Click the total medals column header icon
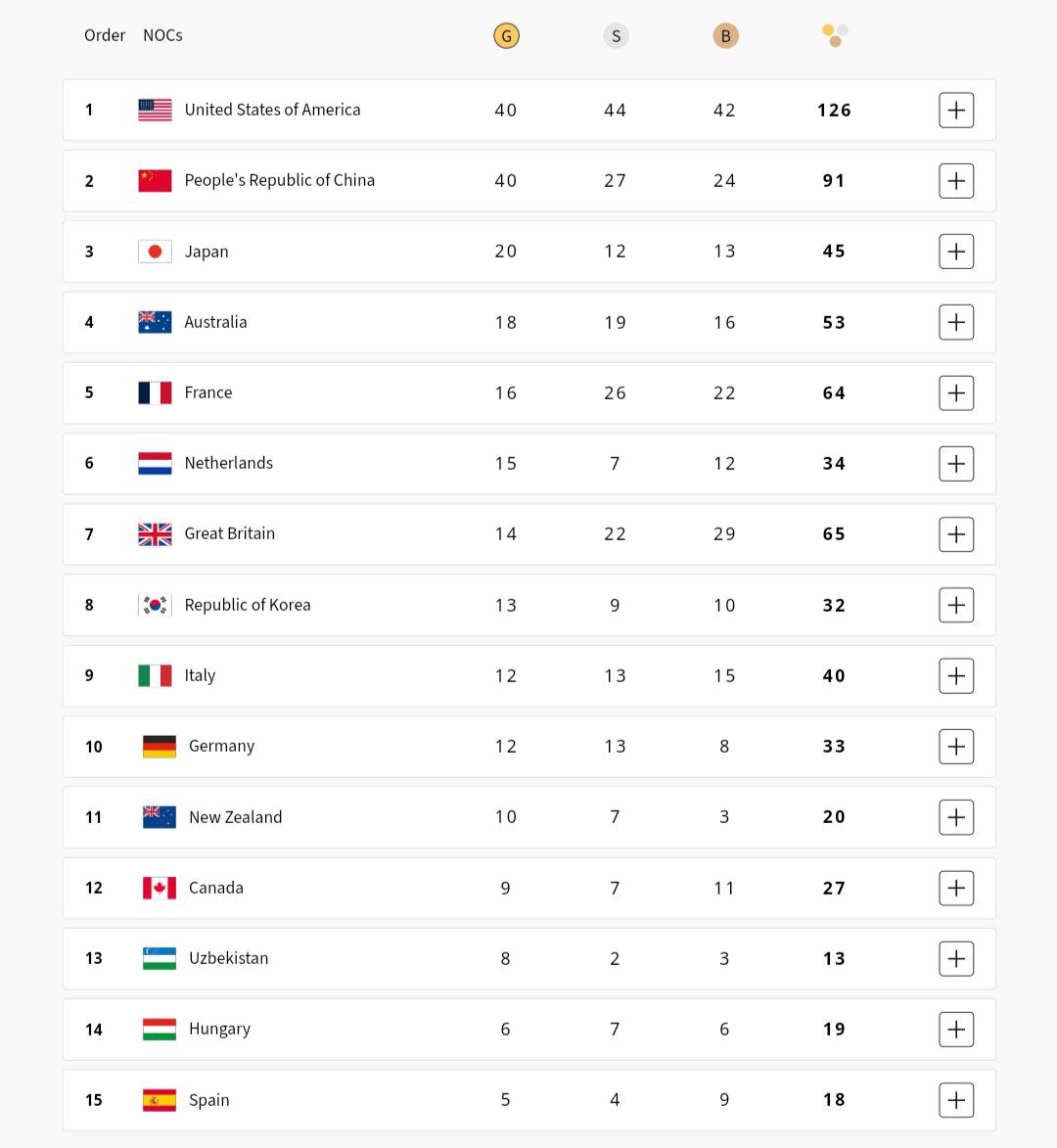 click(833, 34)
